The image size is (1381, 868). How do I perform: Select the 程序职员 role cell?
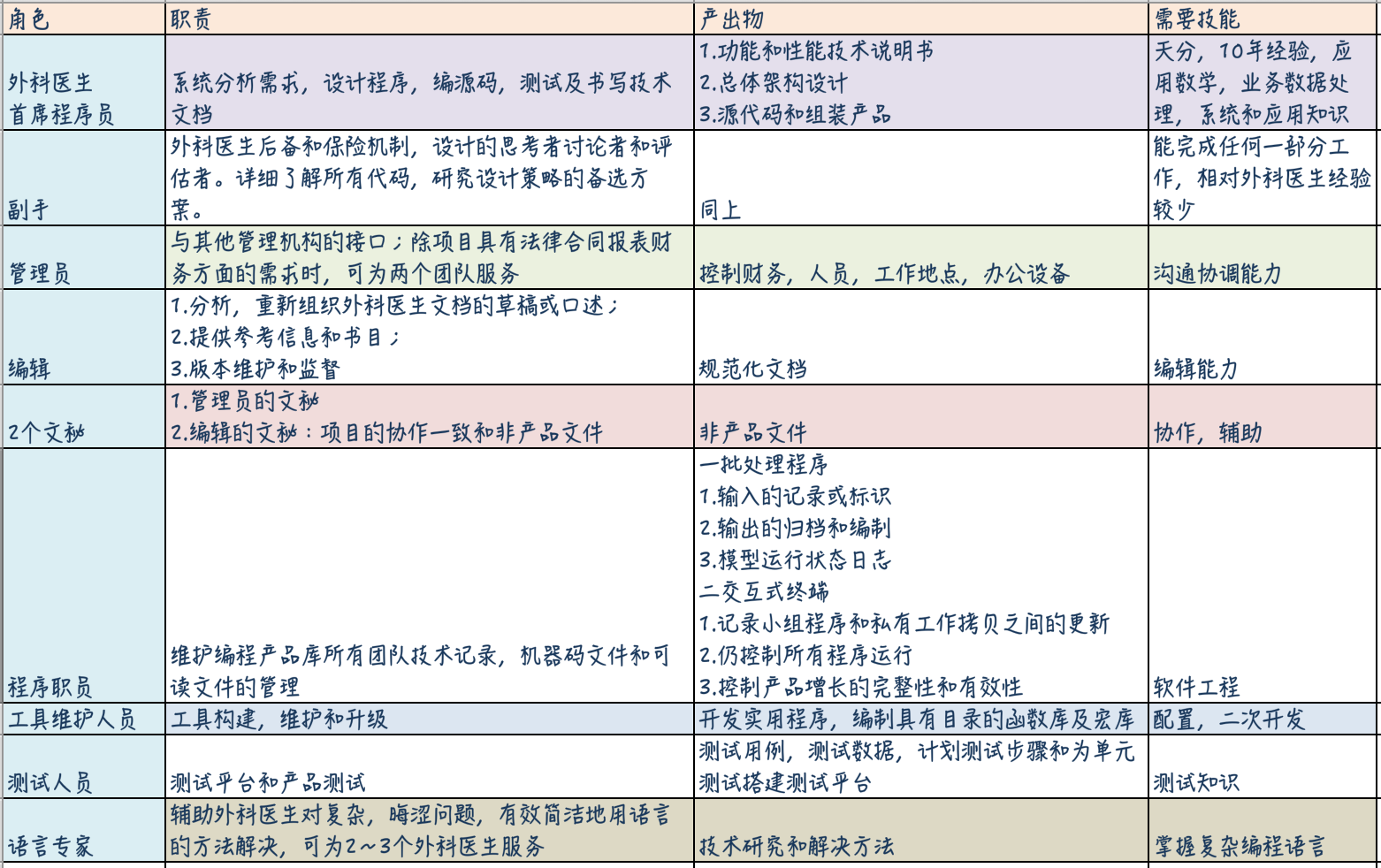point(84,575)
